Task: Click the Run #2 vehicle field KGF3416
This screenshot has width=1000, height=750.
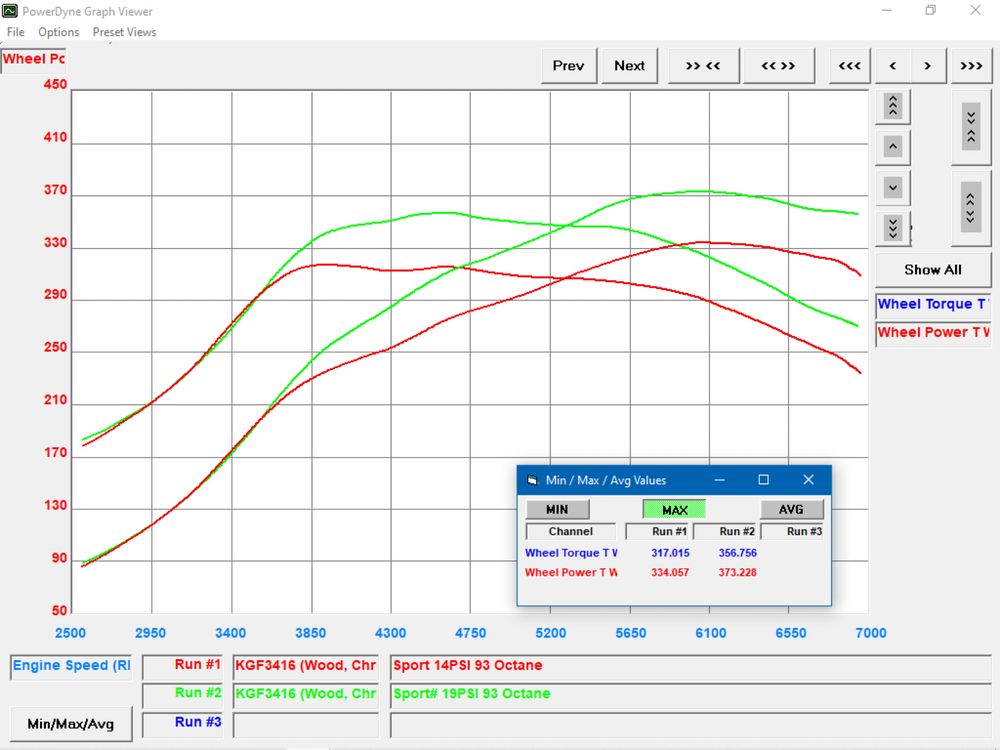Action: coord(305,694)
